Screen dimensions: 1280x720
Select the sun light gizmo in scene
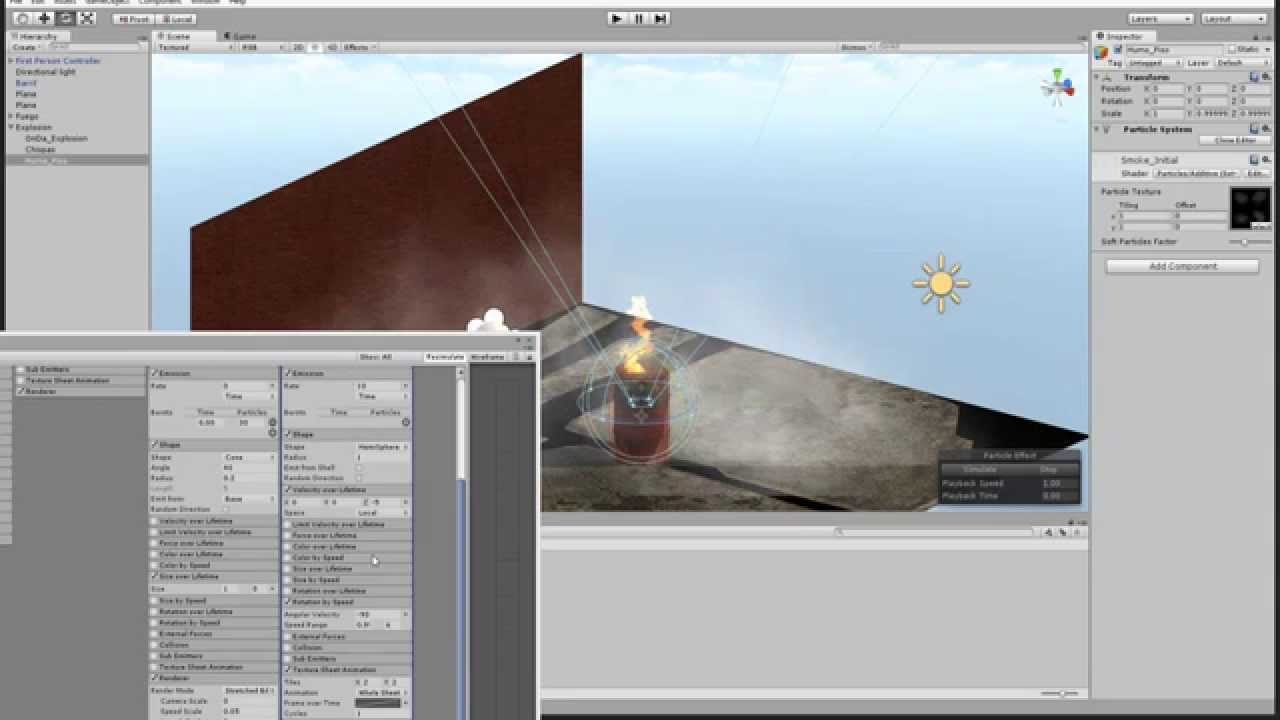click(940, 283)
